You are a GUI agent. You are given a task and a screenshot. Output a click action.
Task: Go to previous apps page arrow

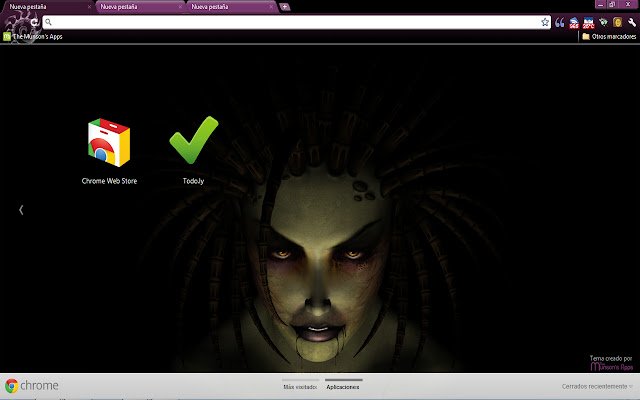pyautogui.click(x=21, y=210)
